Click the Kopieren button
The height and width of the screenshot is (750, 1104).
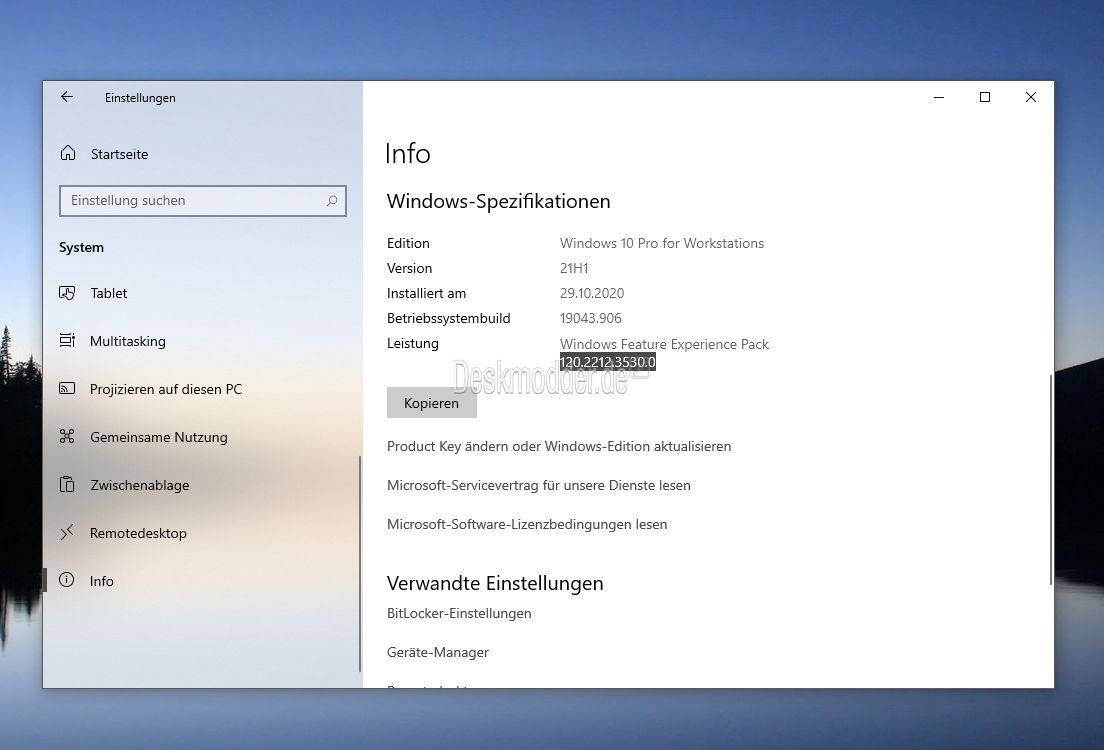click(x=432, y=403)
